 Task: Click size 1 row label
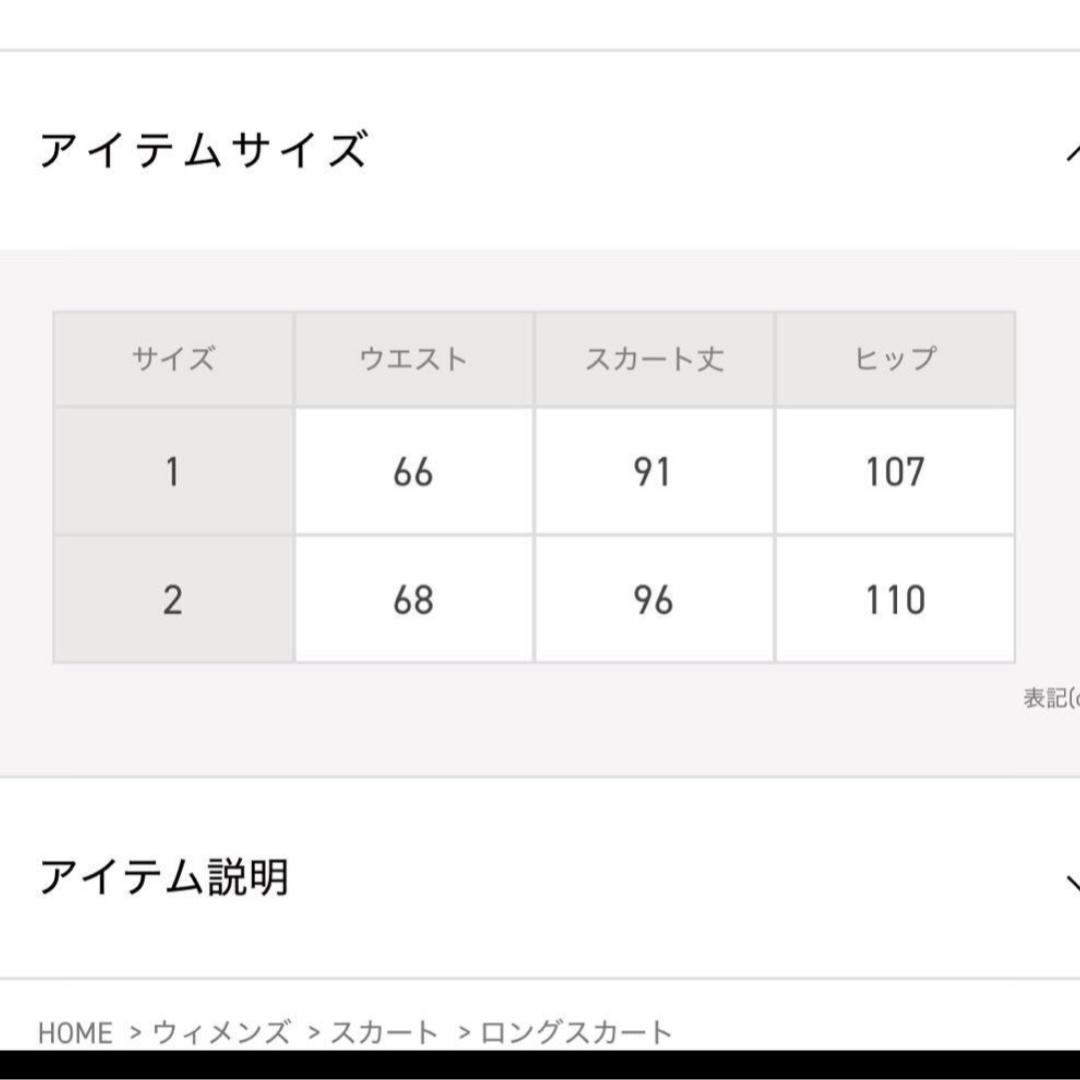point(174,471)
